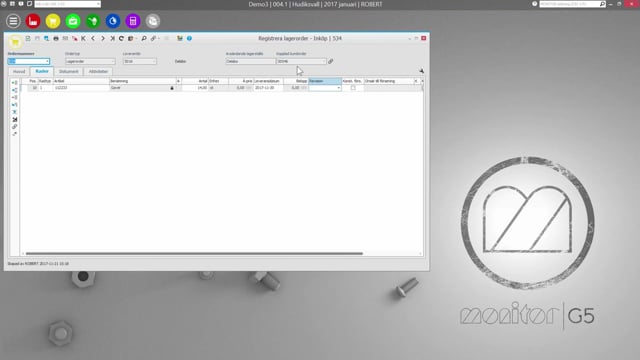Go to next record arrow
The image size is (640, 360).
tap(103, 38)
